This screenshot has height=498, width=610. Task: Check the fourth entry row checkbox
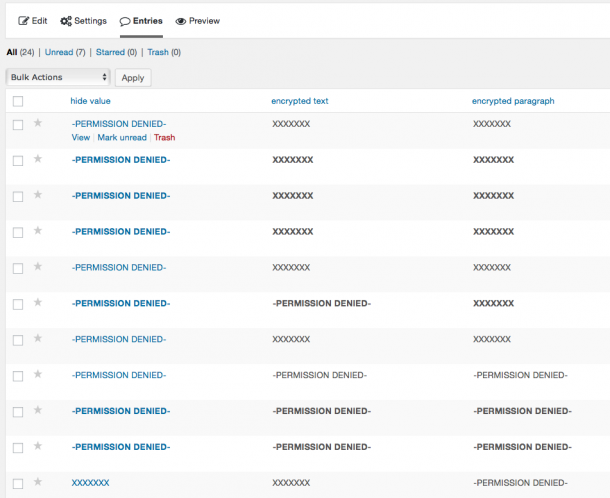pyautogui.click(x=18, y=232)
